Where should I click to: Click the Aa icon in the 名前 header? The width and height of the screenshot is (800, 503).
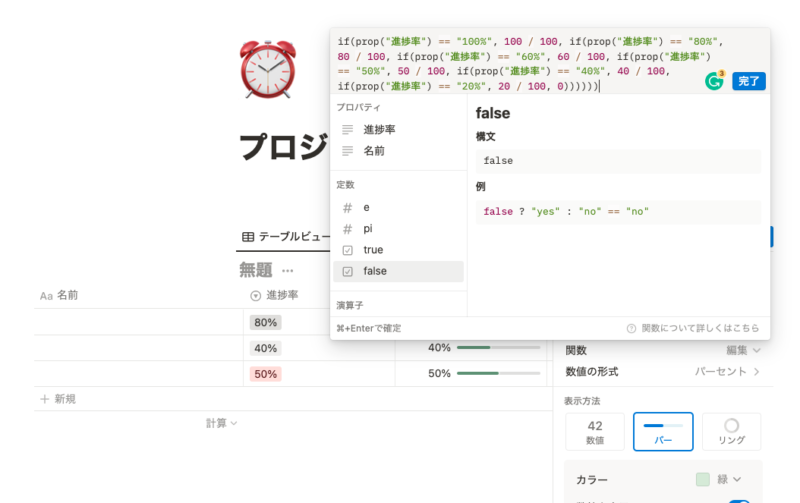(46, 296)
